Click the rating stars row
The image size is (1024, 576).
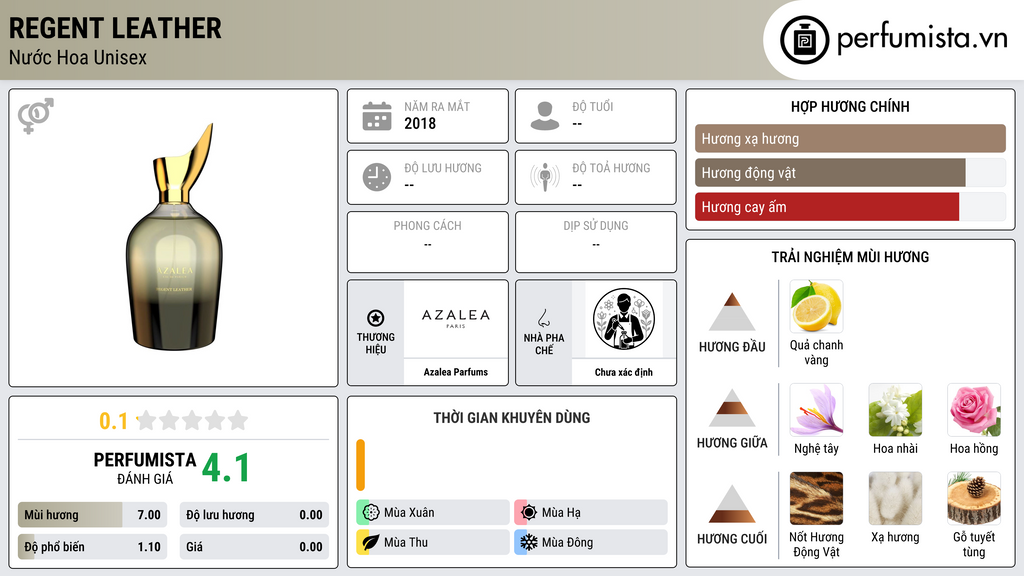coord(192,420)
